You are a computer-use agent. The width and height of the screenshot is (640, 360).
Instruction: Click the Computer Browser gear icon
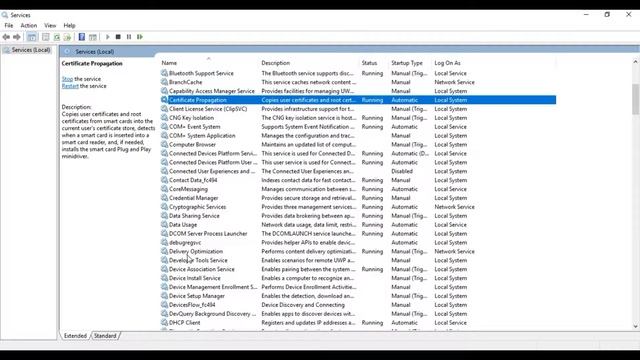[164, 144]
